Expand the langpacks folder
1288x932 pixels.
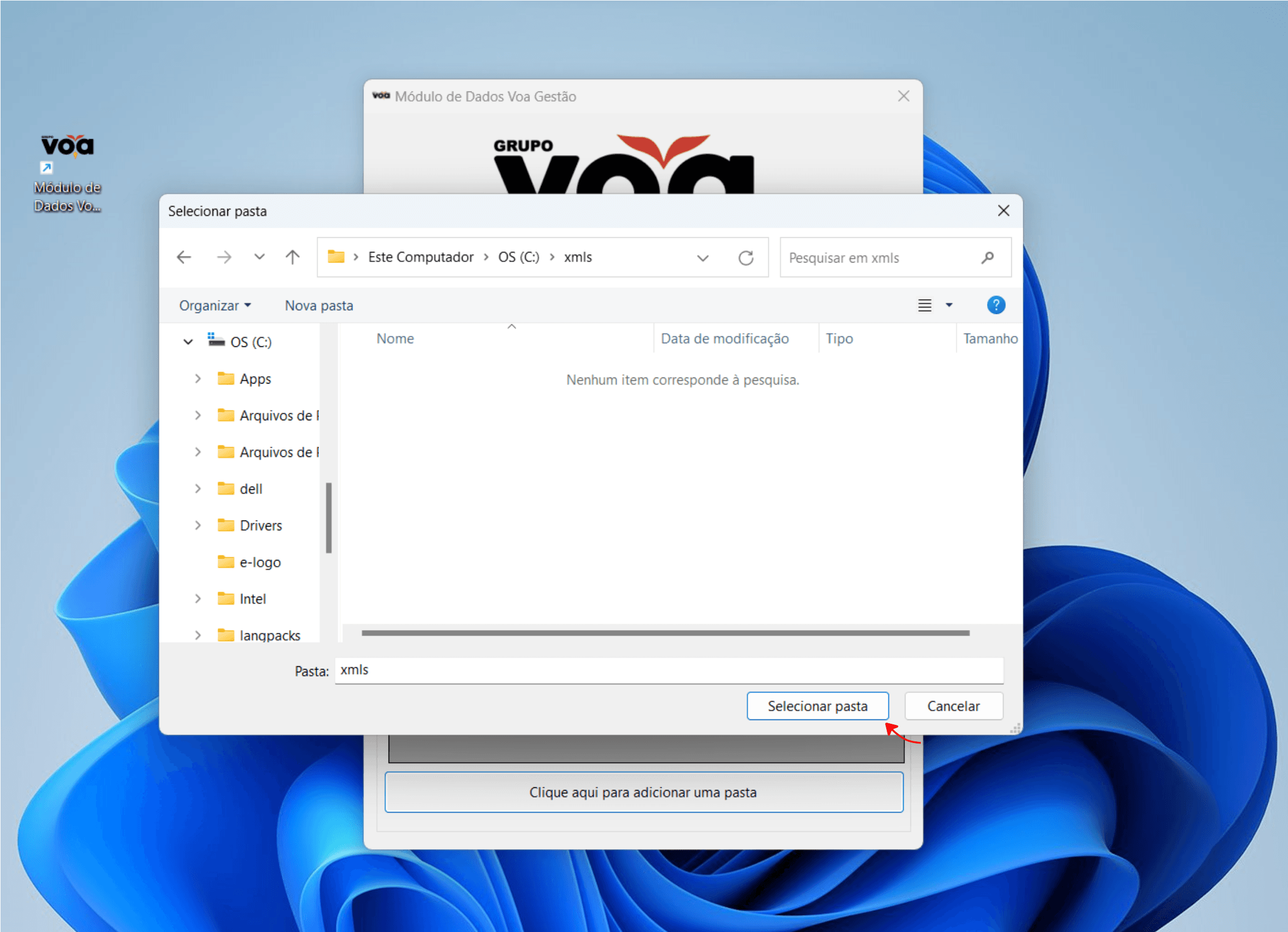click(x=197, y=635)
